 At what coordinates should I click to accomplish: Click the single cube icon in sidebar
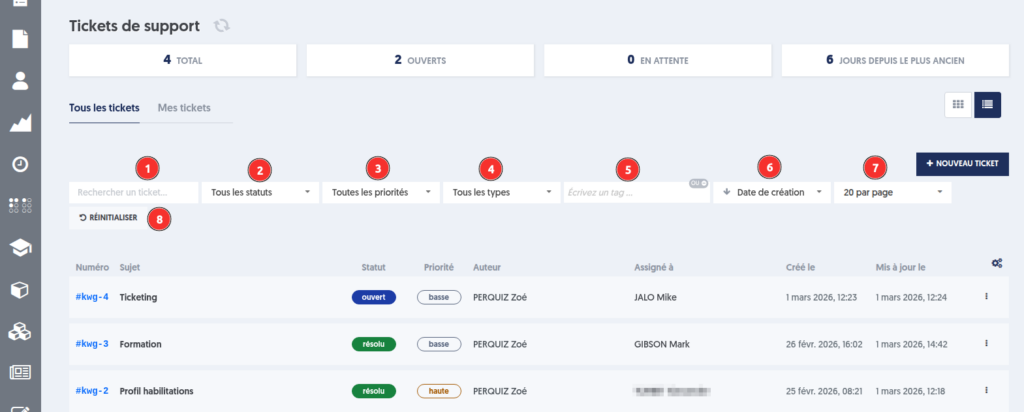(x=19, y=290)
